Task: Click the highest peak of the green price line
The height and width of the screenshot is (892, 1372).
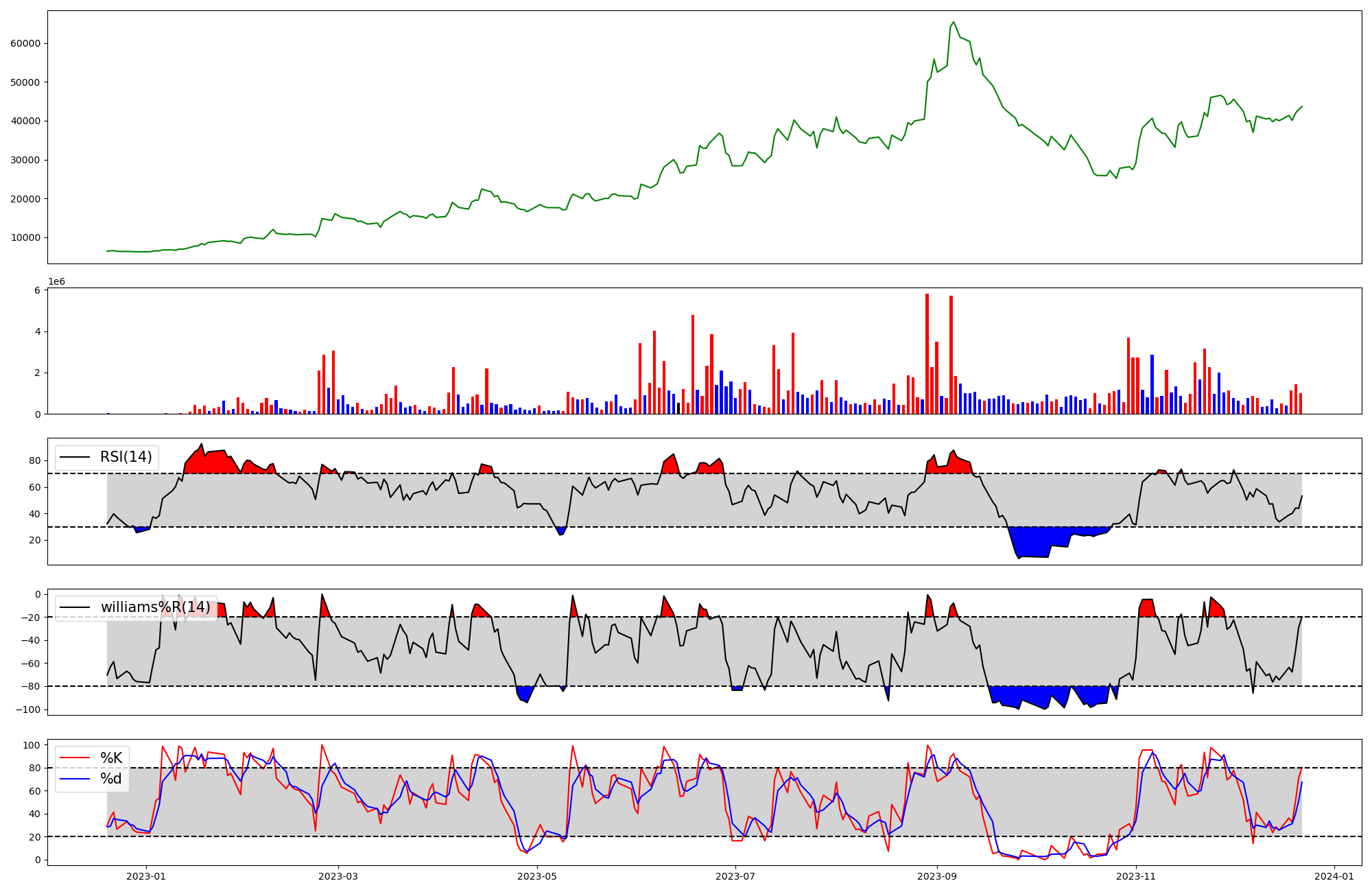Action: point(954,22)
